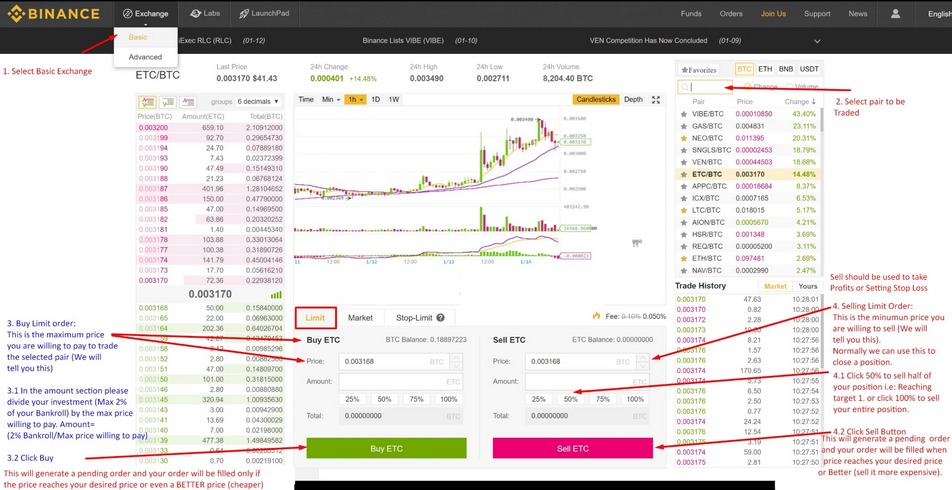Click the green depth bars icon beside 0.003170
This screenshot has width=952, height=490.
(x=276, y=294)
